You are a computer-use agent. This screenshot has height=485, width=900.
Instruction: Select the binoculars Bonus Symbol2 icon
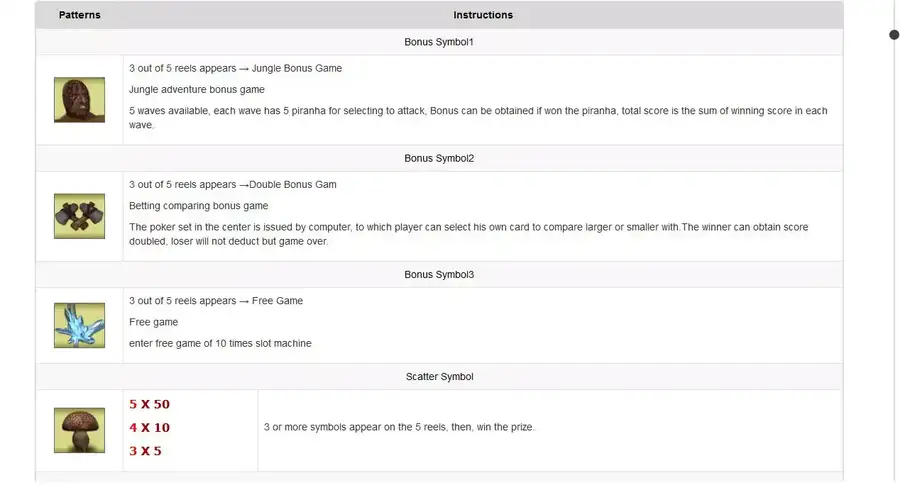pyautogui.click(x=79, y=216)
